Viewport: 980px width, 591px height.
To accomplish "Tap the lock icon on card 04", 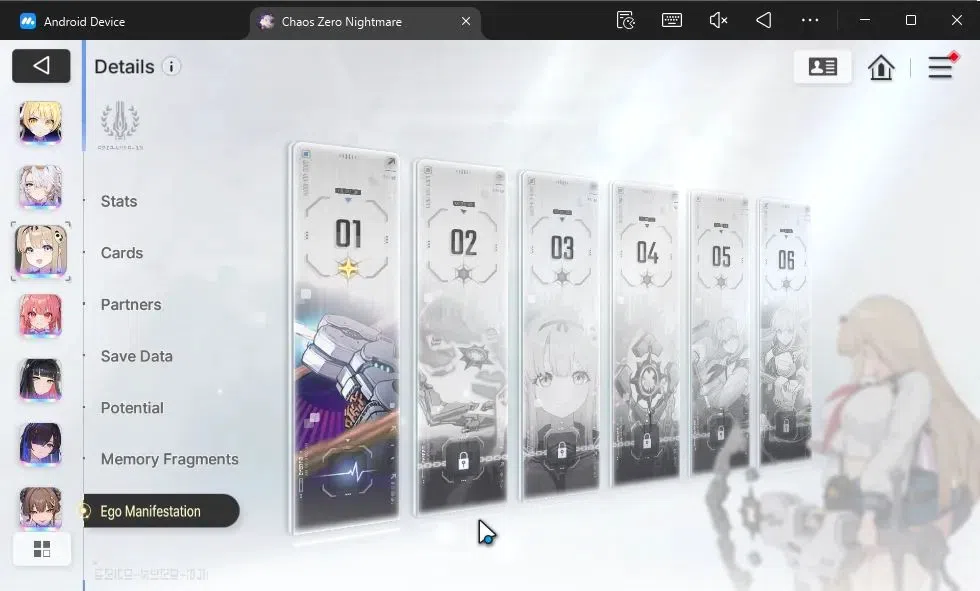I will click(647, 439).
